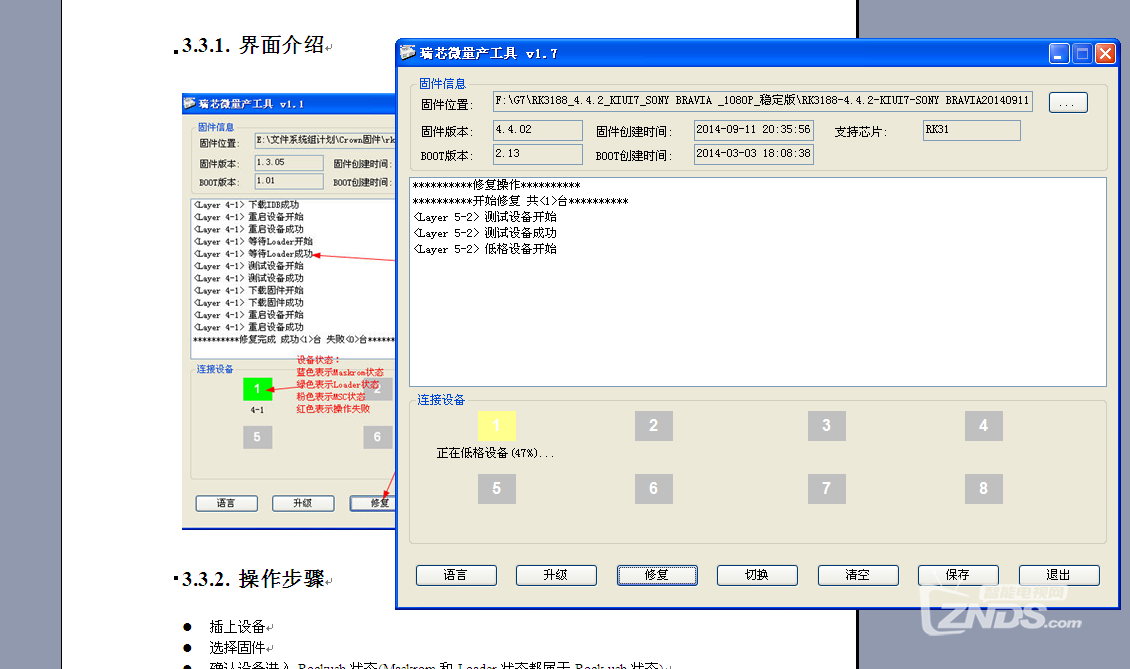Select gray device slot 3
Screen dimensions: 1130x669
[826, 426]
